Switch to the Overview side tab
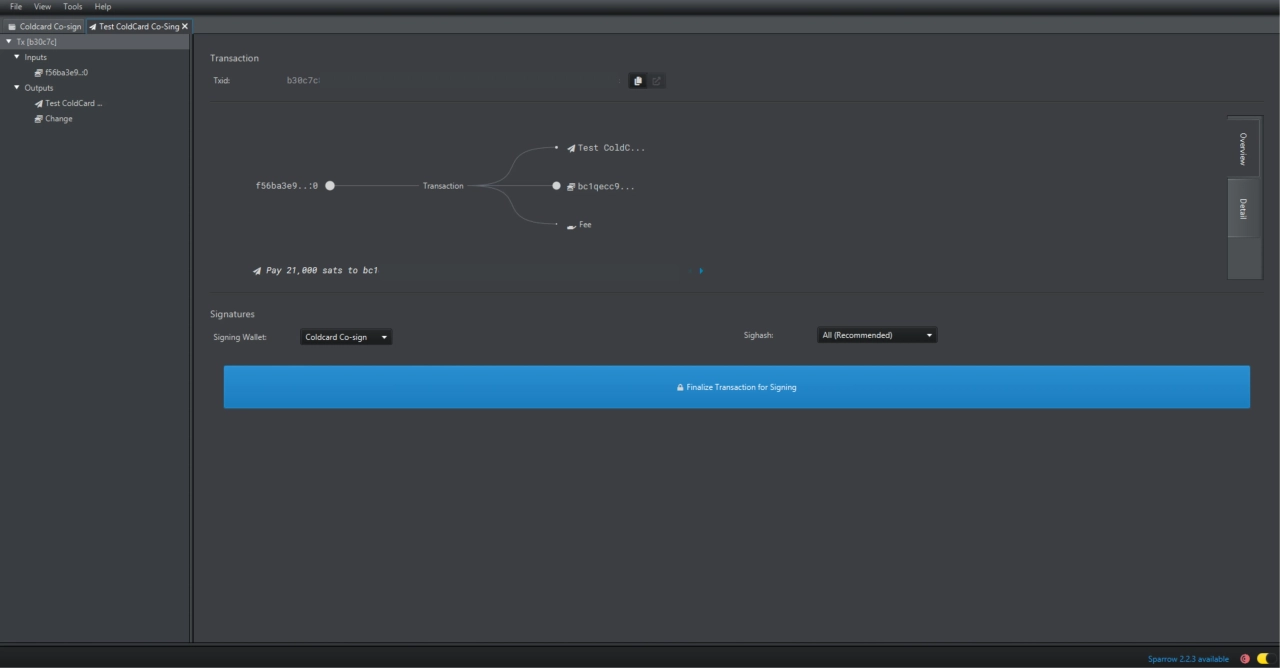Viewport: 1280px width, 668px height. (1243, 148)
